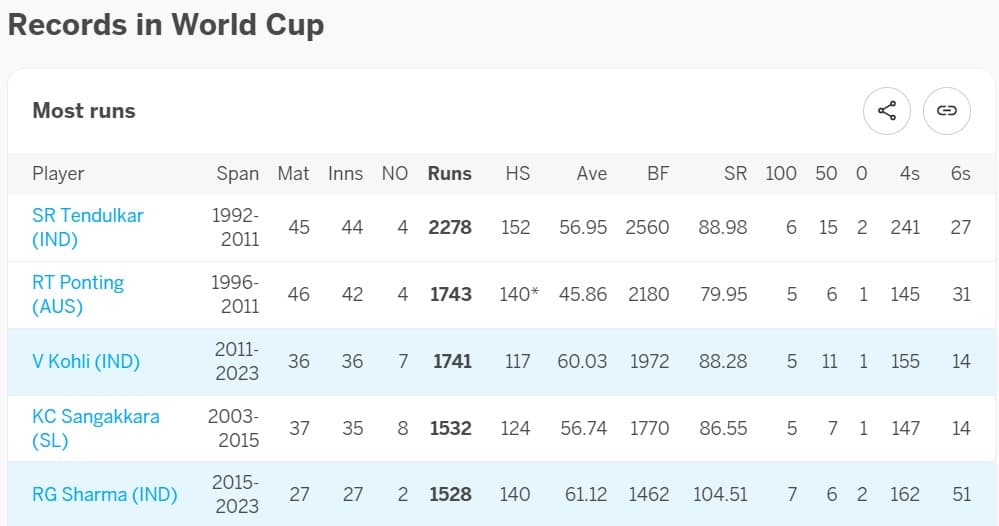The height and width of the screenshot is (526, 999).
Task: Click the share icon button
Action: point(887,111)
